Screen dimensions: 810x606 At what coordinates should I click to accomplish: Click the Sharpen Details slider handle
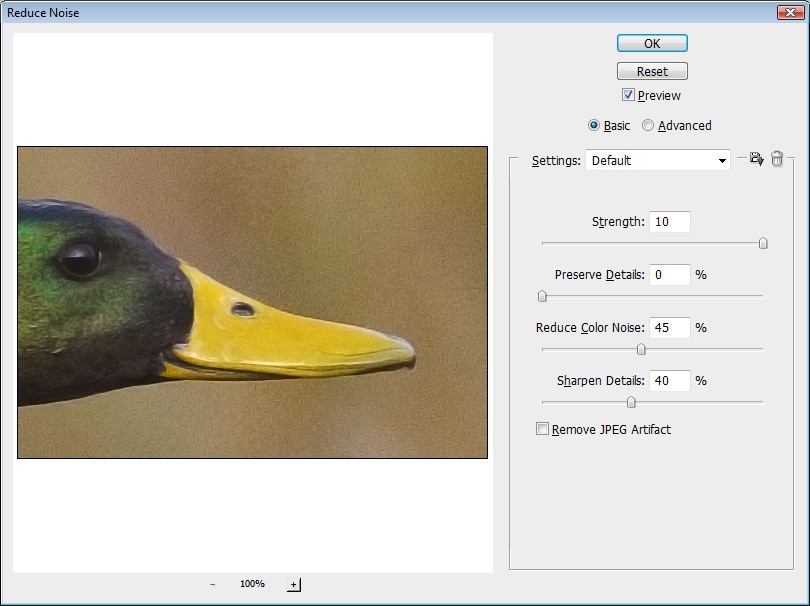(630, 402)
